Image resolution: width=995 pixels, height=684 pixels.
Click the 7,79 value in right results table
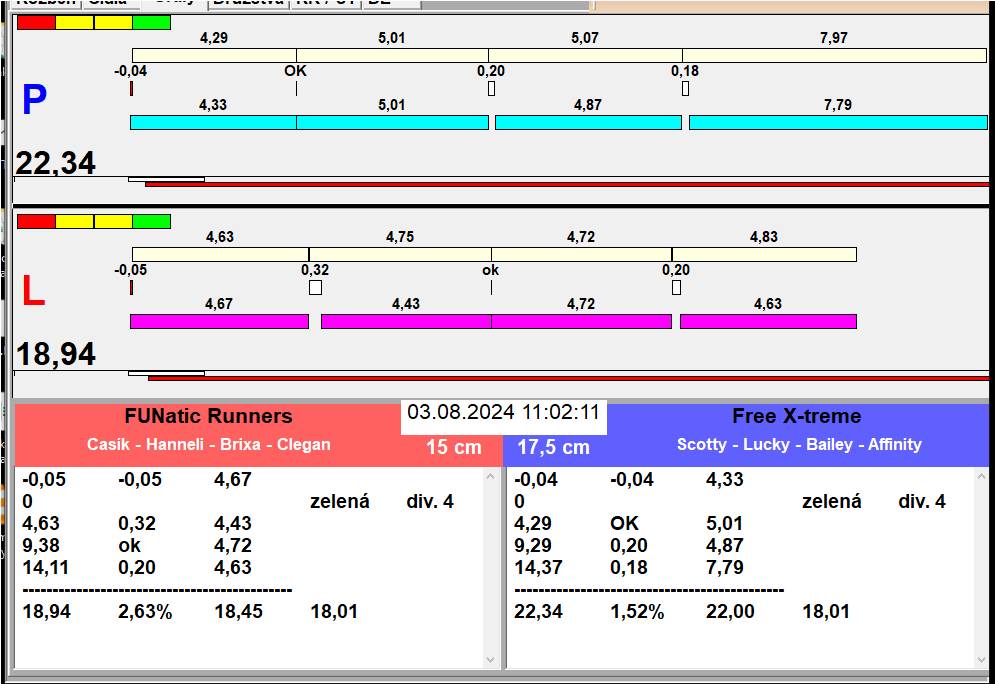[x=725, y=567]
